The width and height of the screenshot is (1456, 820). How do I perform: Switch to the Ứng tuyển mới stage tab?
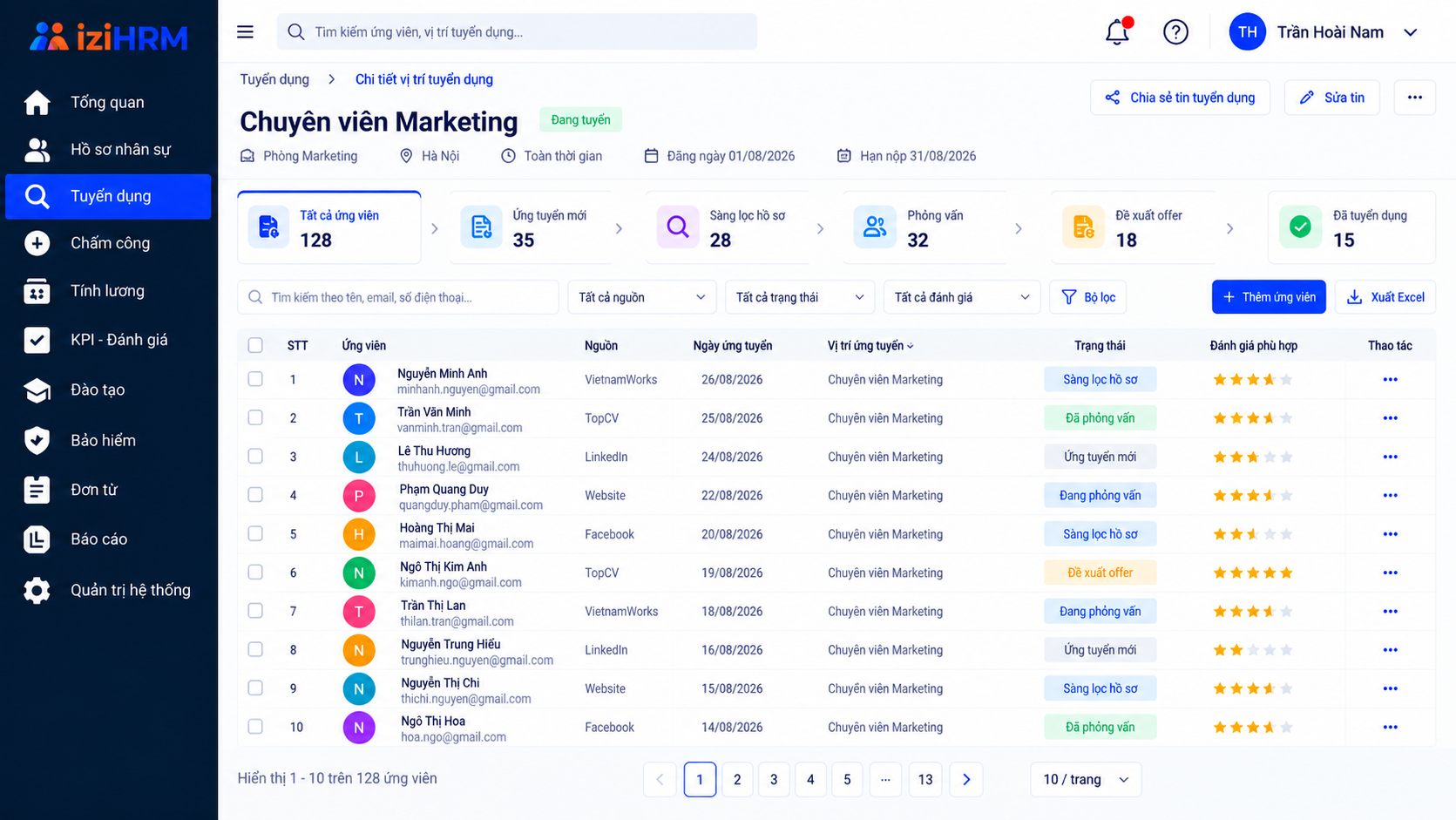tap(532, 227)
